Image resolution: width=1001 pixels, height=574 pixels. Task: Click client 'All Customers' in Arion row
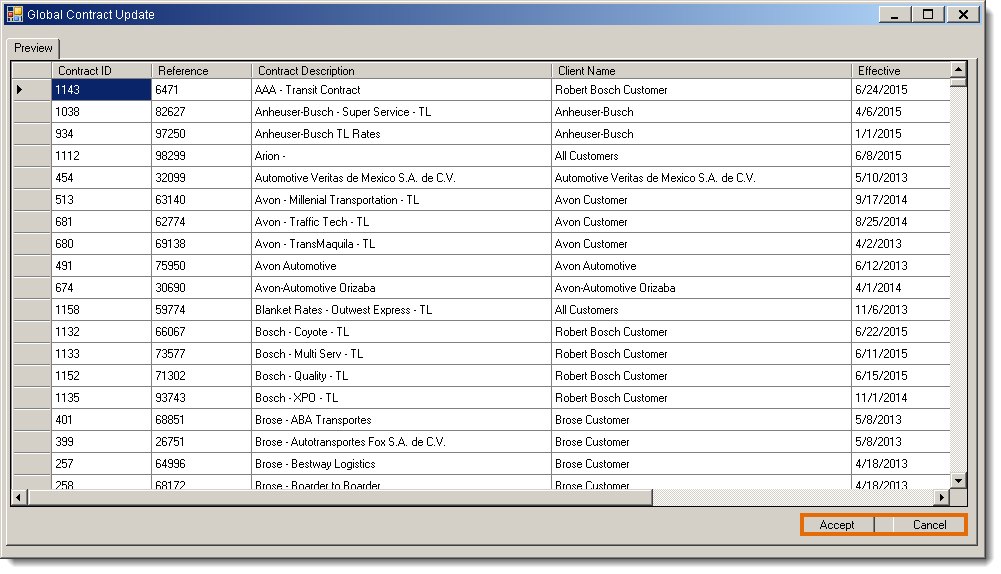click(702, 156)
